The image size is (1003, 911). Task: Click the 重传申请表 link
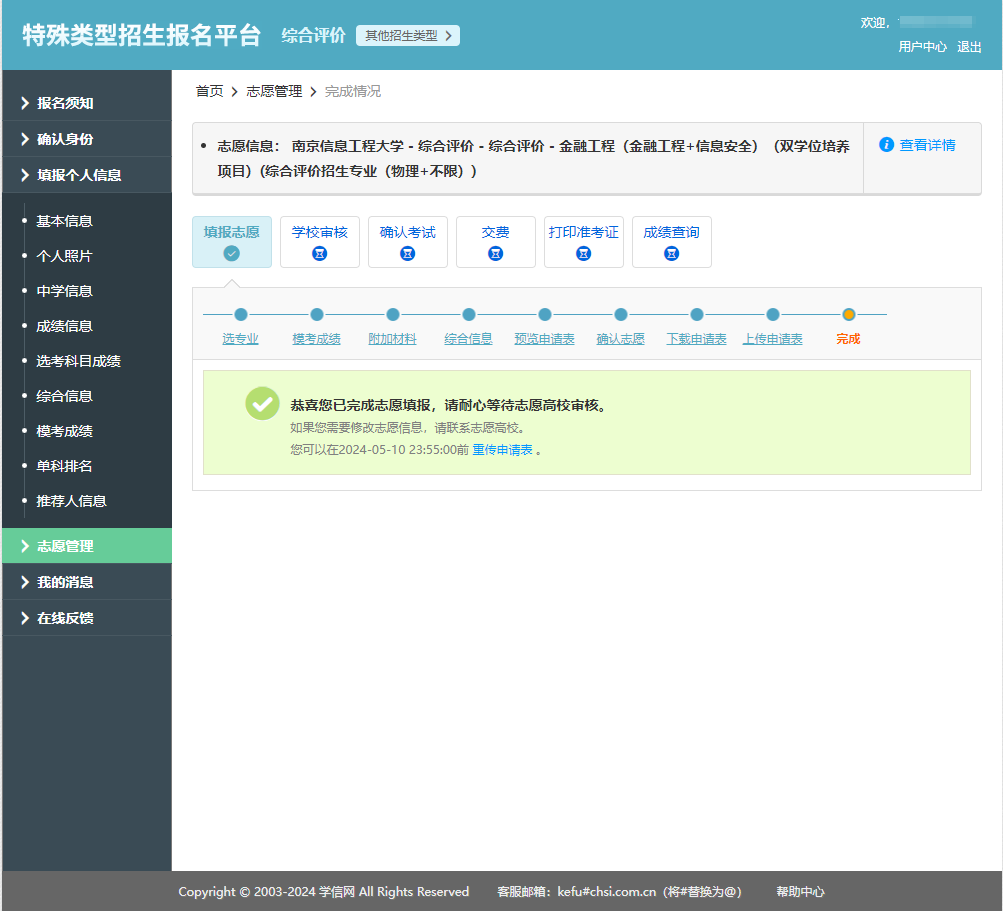click(x=502, y=450)
